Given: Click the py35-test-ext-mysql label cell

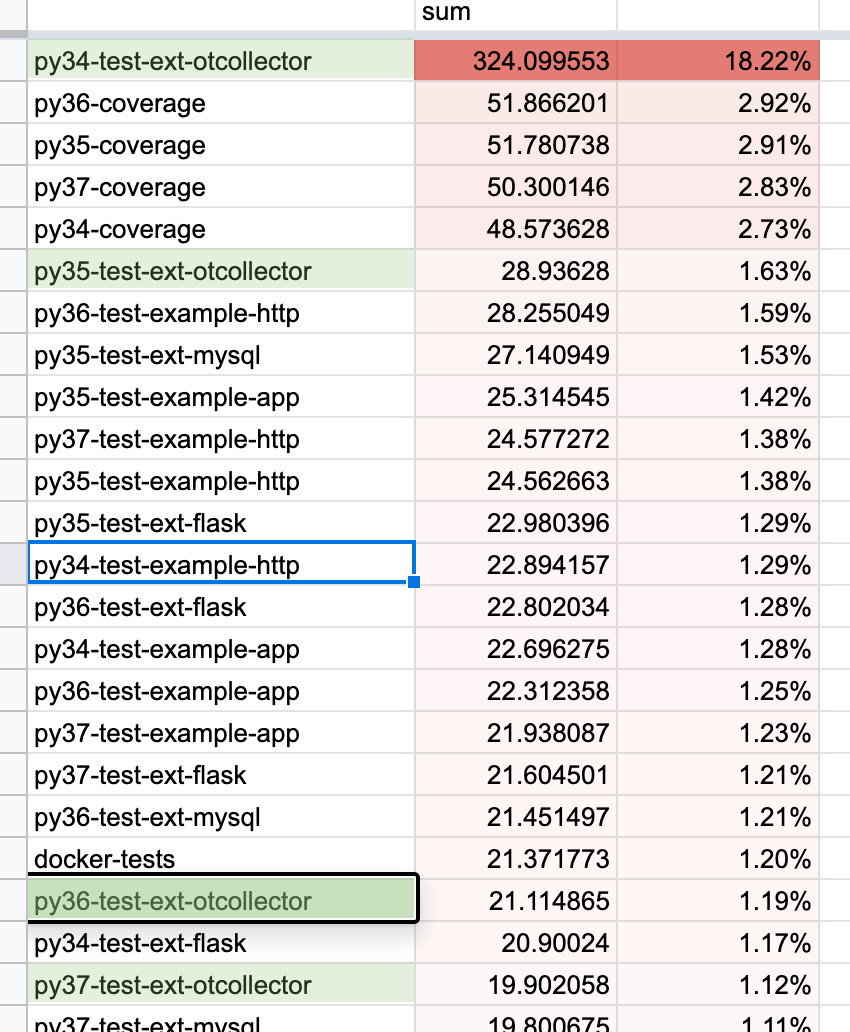Looking at the screenshot, I should tap(220, 354).
